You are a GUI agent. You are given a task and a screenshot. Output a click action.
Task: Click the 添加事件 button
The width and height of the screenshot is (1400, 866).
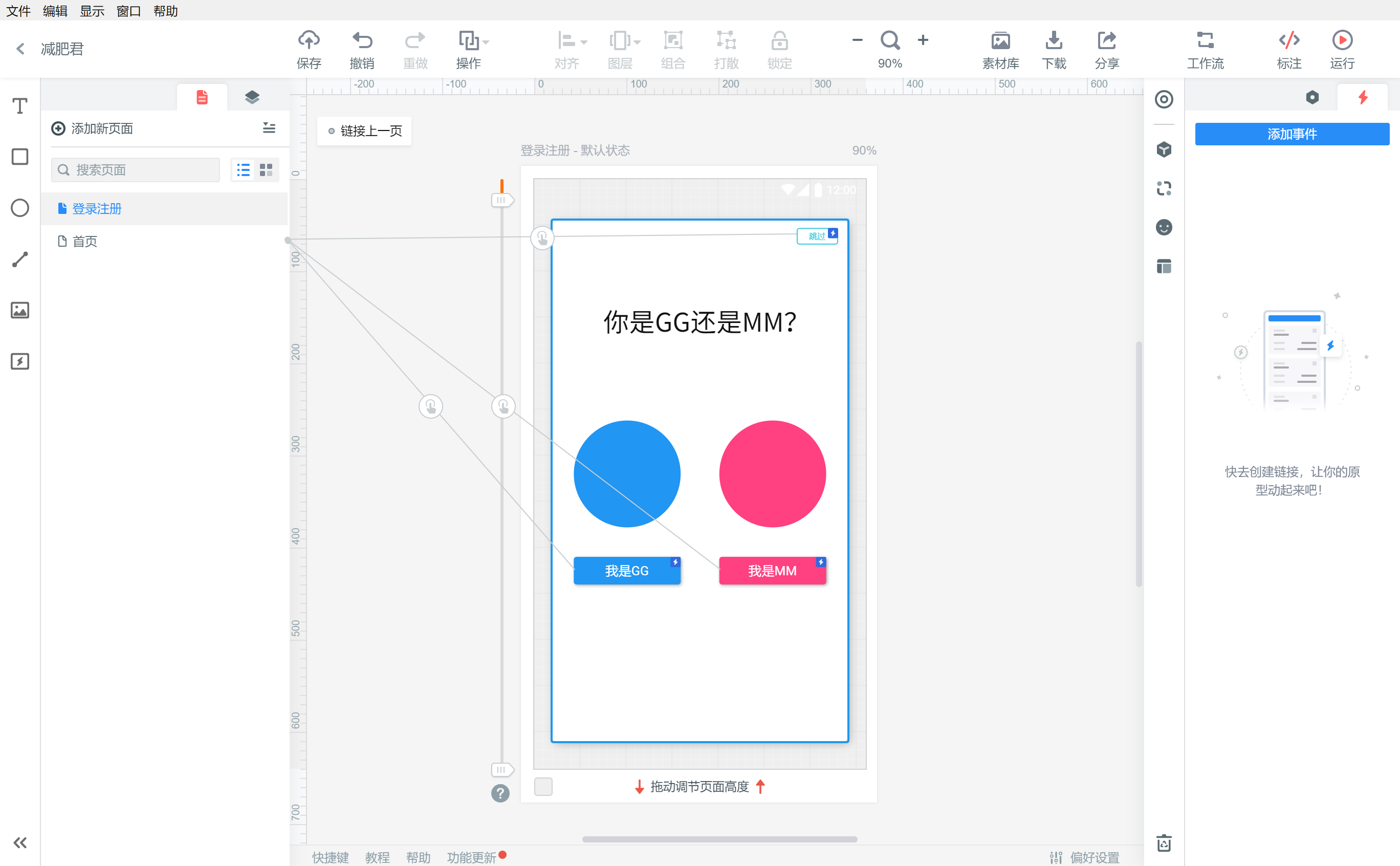[1292, 134]
